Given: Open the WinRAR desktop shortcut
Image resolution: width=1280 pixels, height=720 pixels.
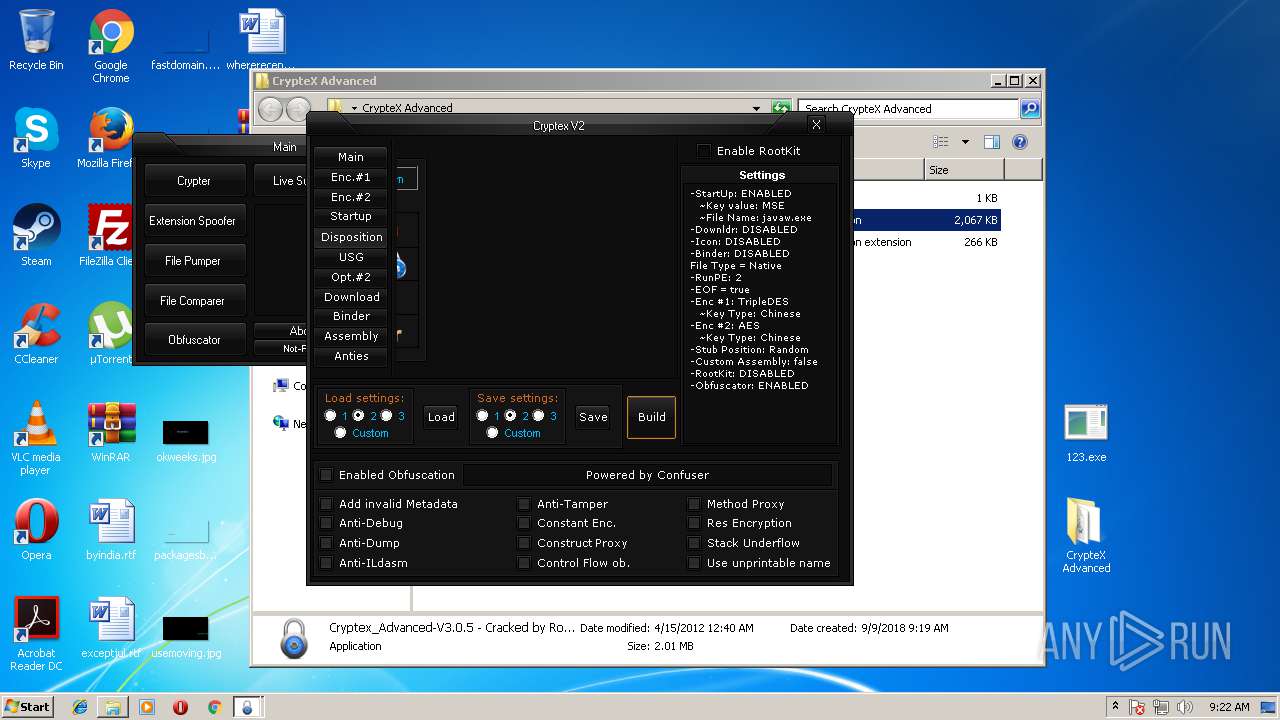Looking at the screenshot, I should pos(110,432).
